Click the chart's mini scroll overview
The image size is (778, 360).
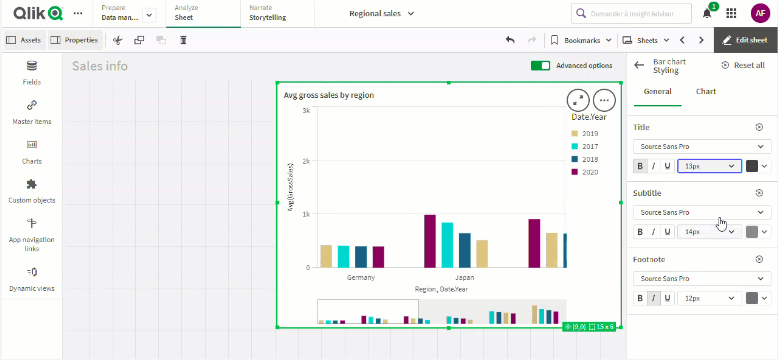(x=442, y=312)
